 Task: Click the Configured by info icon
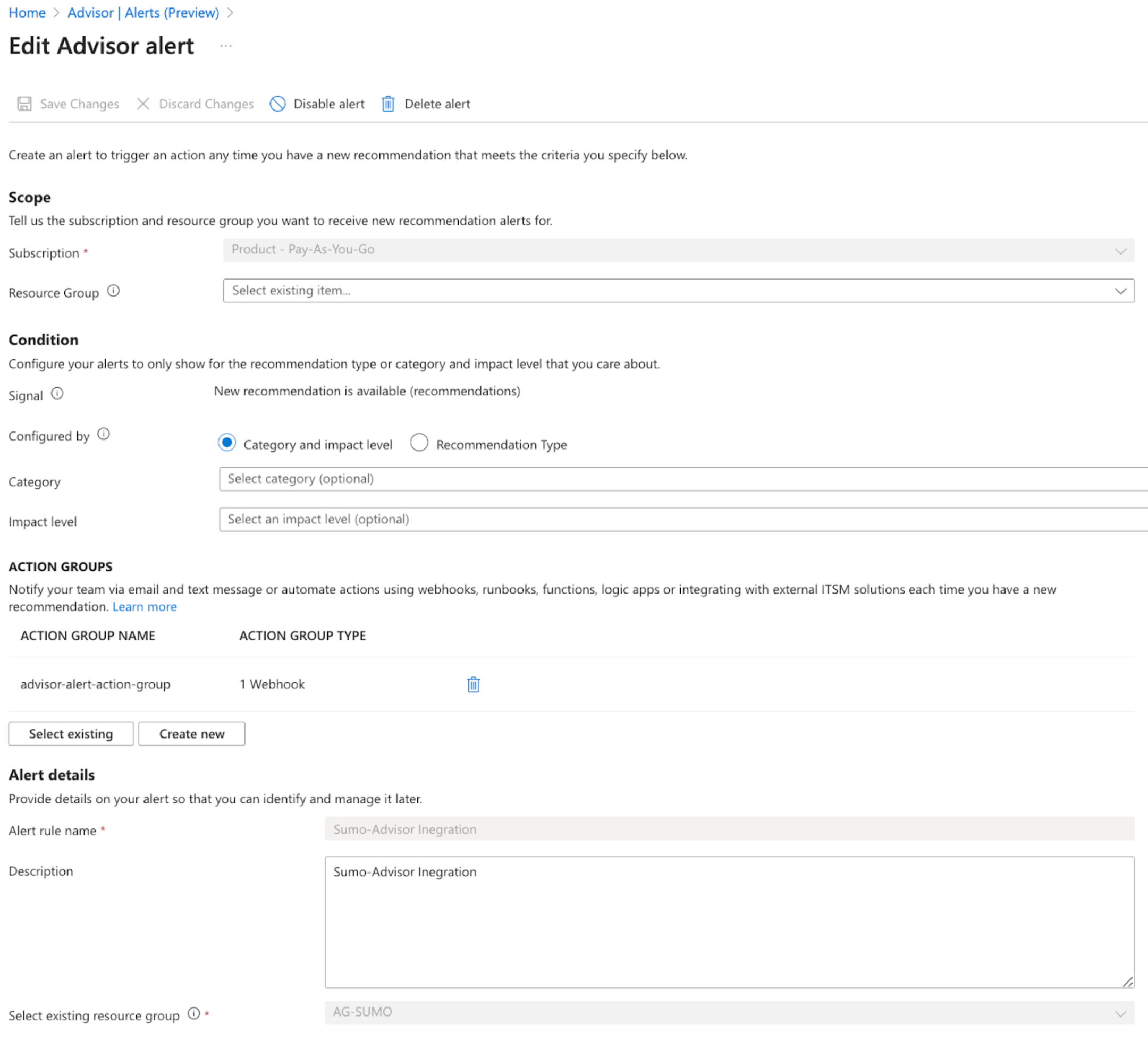click(x=103, y=434)
